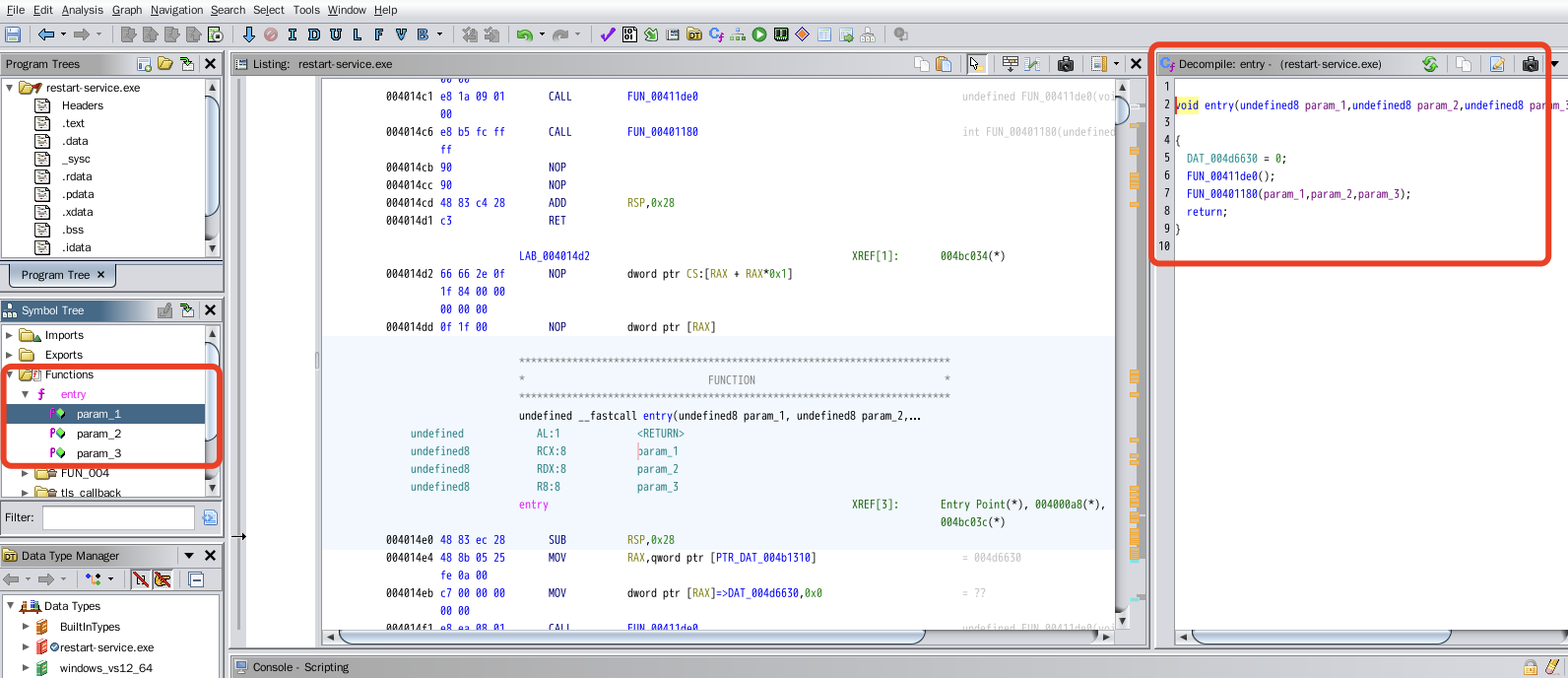Expand the Imports folder

(x=10, y=335)
